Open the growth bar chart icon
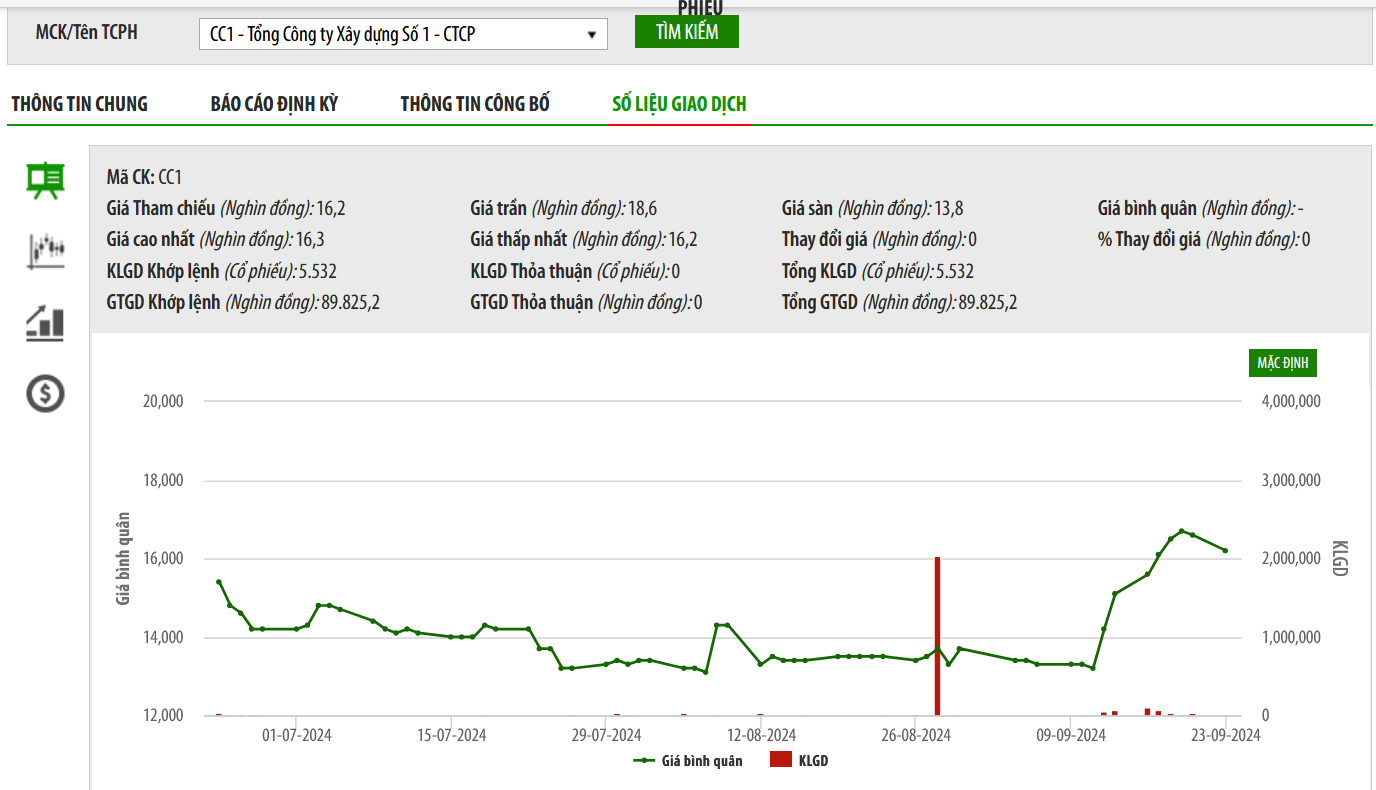 (45, 323)
